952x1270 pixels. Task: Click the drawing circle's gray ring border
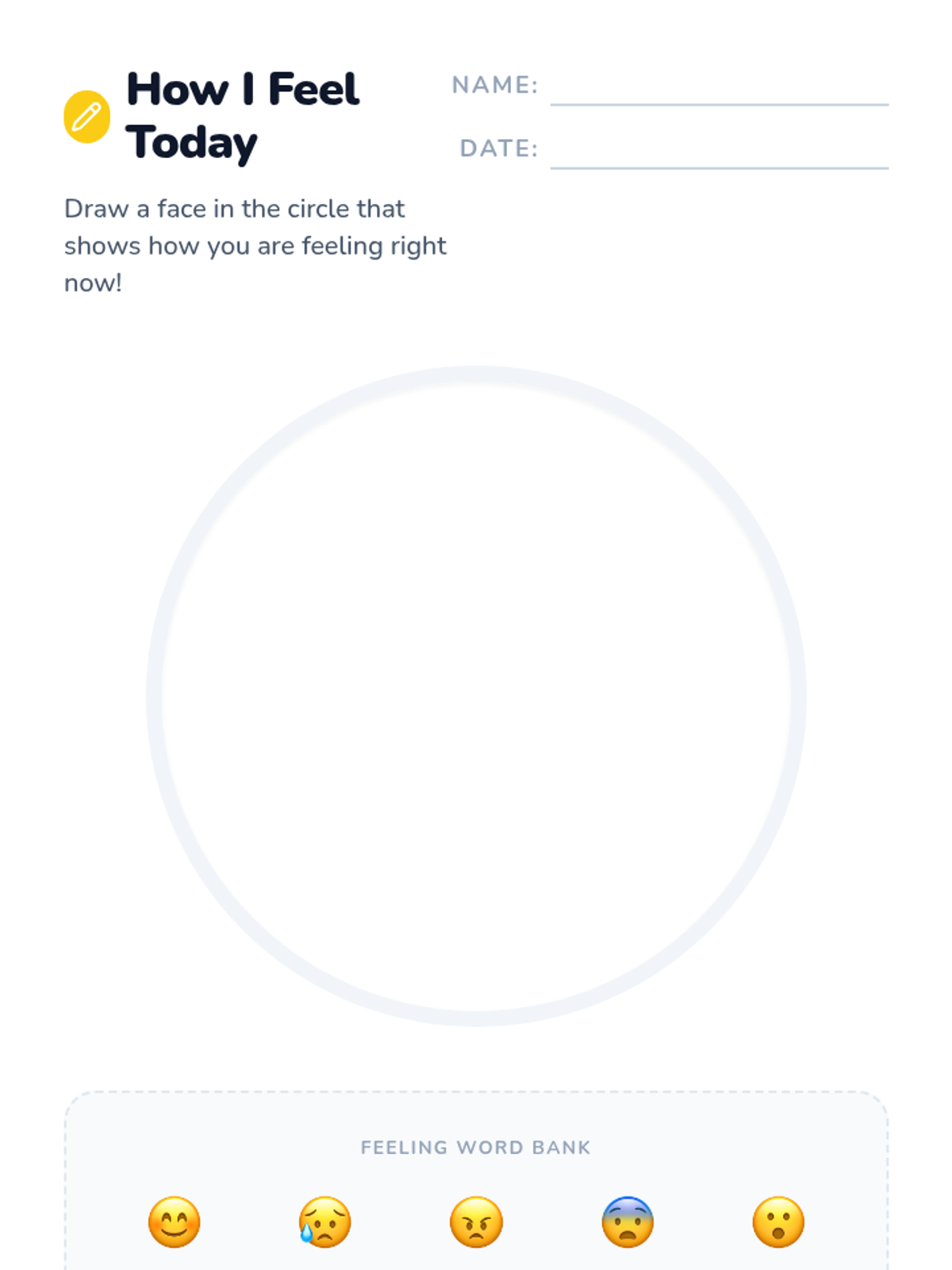[154, 696]
